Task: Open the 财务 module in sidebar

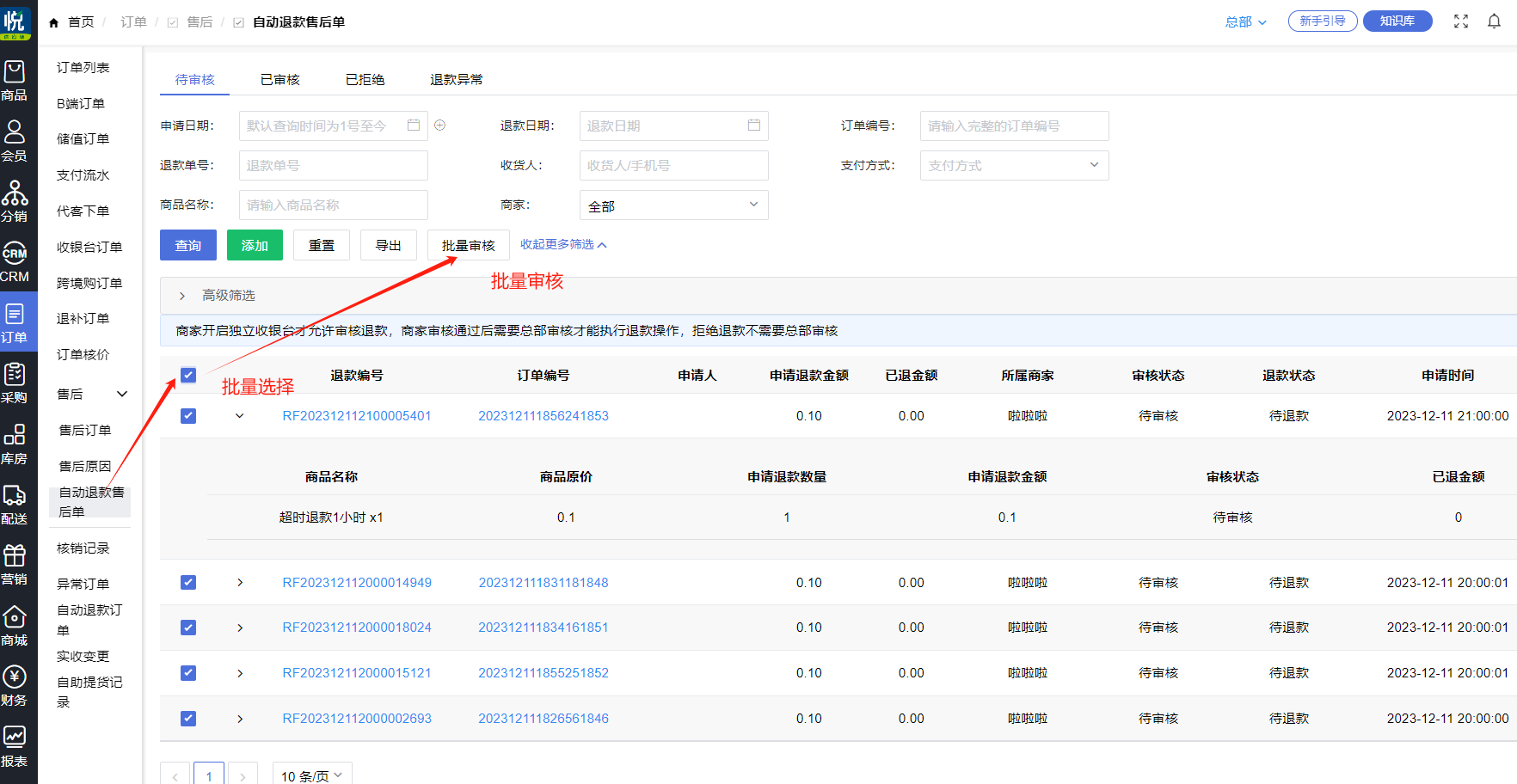Action: click(15, 687)
